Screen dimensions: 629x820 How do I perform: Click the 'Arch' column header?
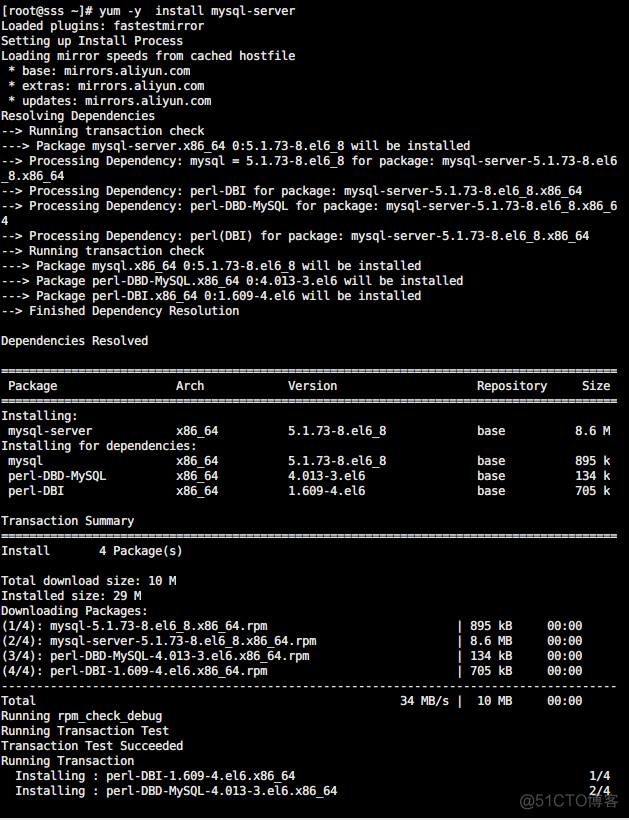point(190,386)
